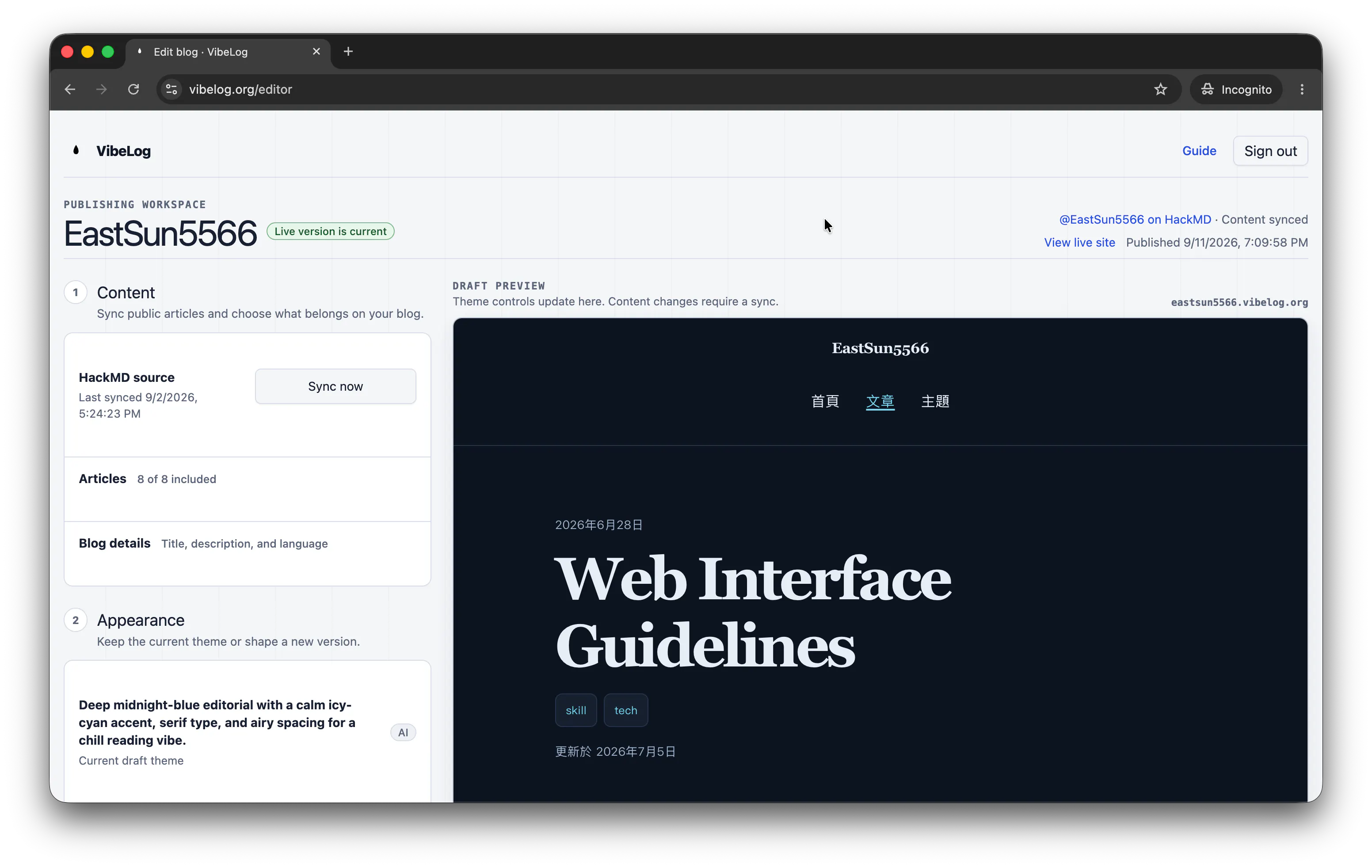
Task: Click the skill tag in preview
Action: [575, 710]
